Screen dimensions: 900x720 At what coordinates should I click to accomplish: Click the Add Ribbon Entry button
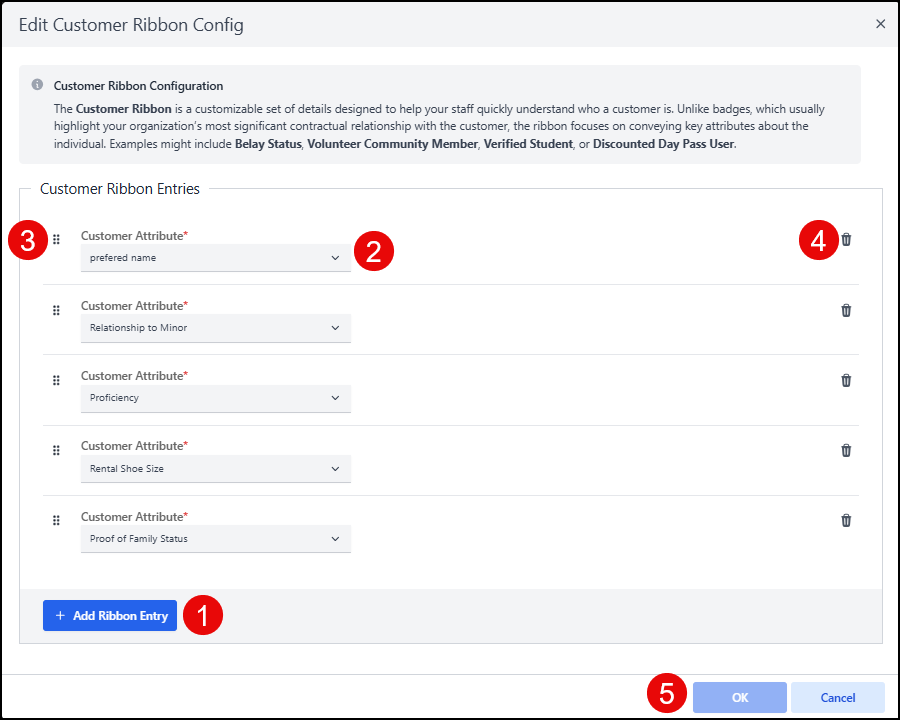[110, 616]
